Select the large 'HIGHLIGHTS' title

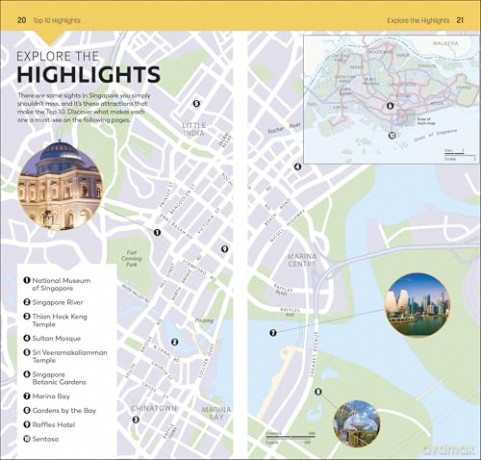tap(89, 74)
